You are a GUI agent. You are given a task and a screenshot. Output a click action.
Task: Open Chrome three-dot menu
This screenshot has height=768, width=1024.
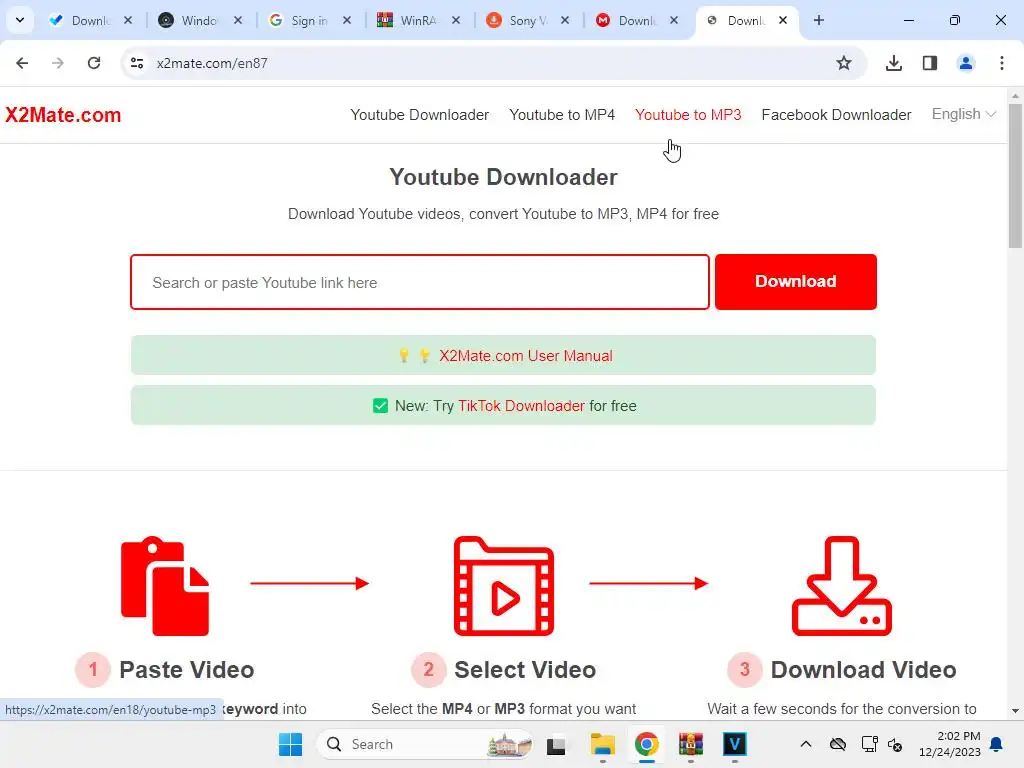pos(1002,63)
